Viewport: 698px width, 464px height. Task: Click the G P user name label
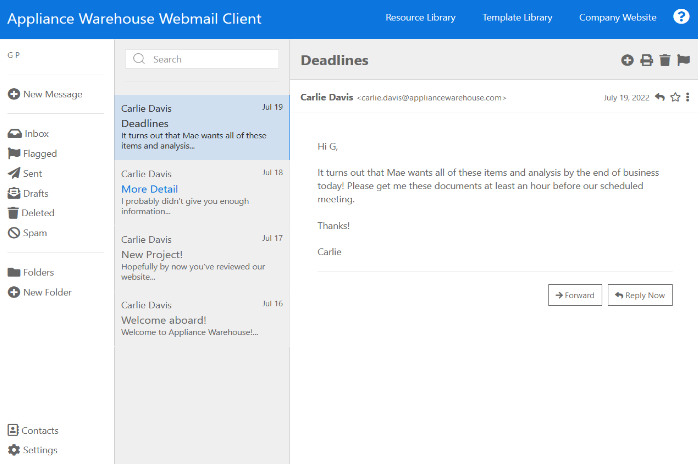click(x=13, y=55)
